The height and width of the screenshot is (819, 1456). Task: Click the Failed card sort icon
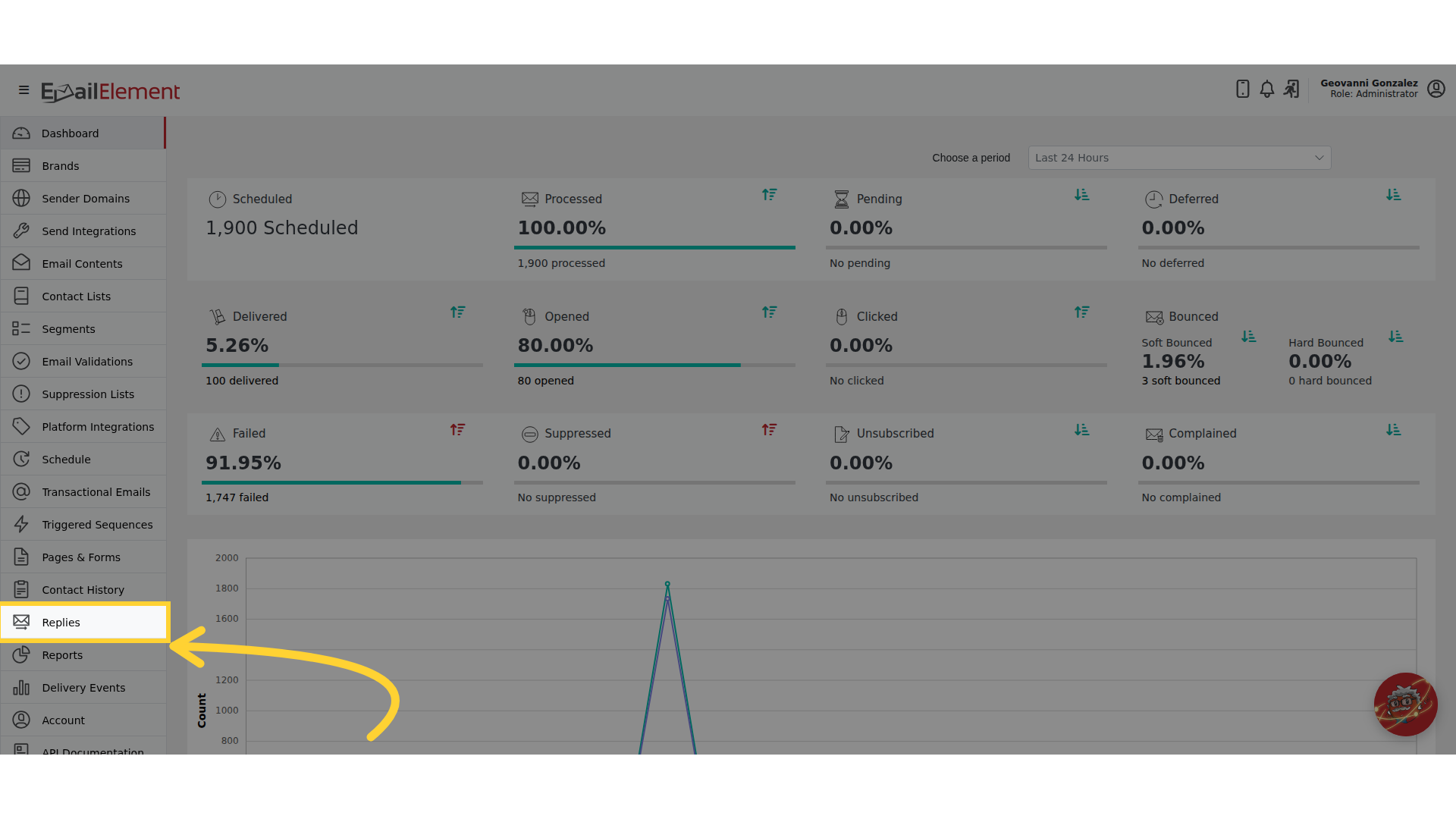coord(458,430)
